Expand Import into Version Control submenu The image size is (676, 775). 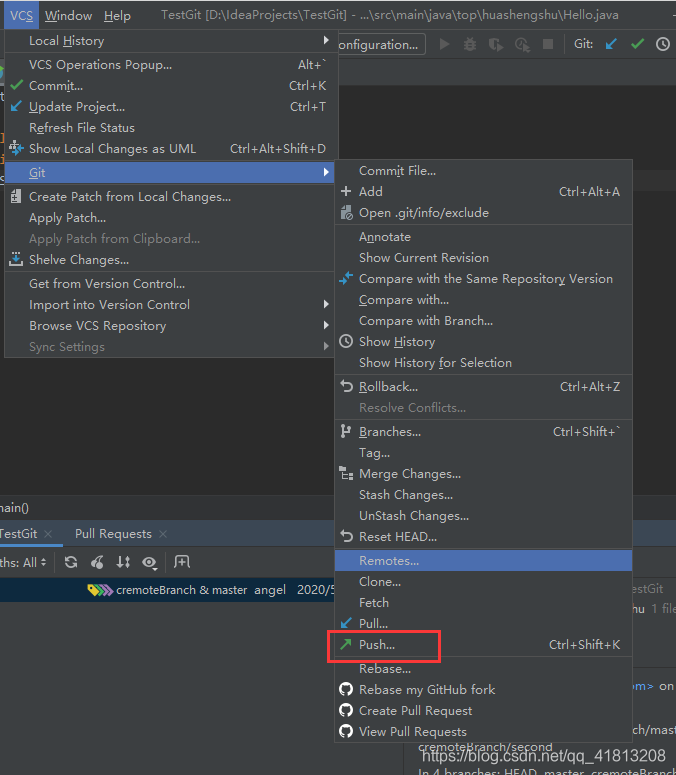pos(169,304)
